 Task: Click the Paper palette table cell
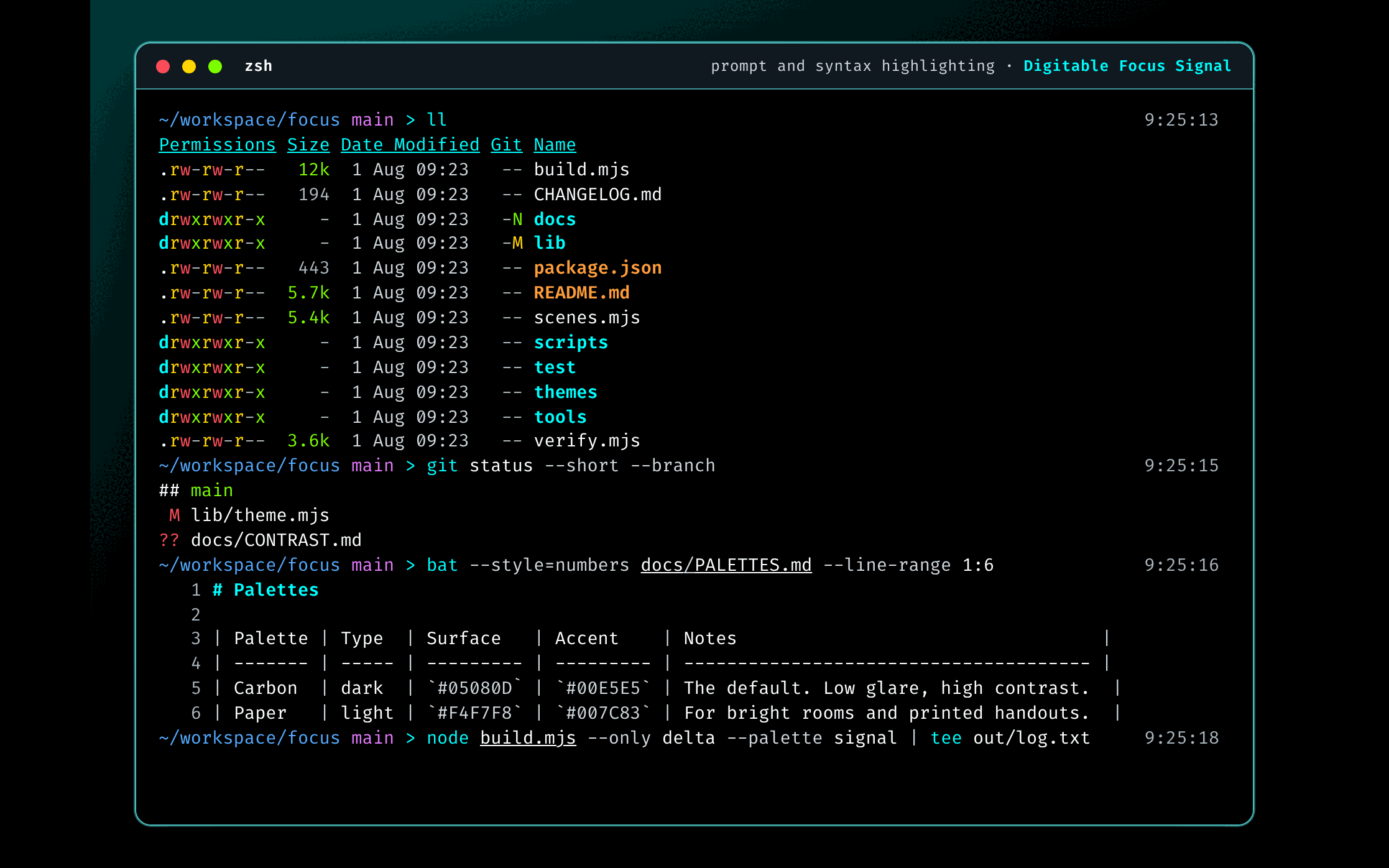point(260,713)
